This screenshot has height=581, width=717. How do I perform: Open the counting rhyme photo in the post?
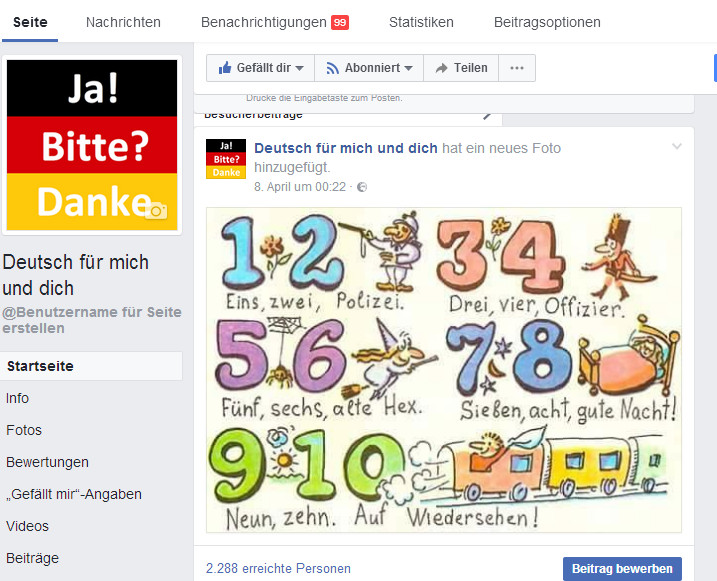click(444, 370)
